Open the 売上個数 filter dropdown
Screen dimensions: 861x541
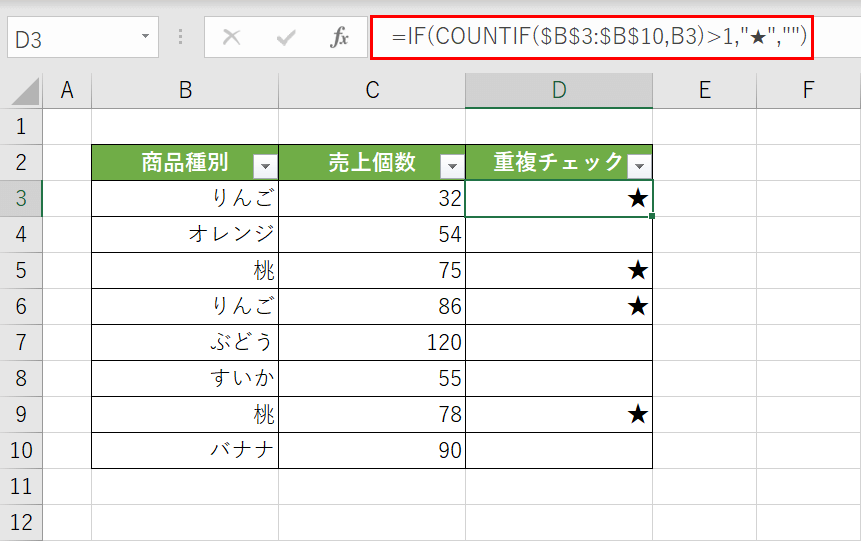tap(452, 166)
